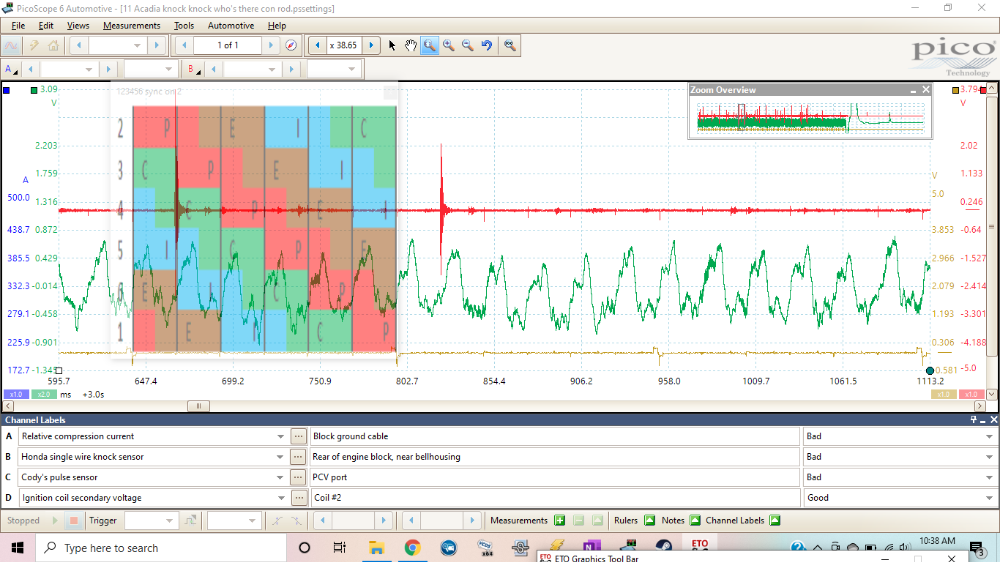Increase the x 38.65 zoom factor
Image resolution: width=1000 pixels, height=562 pixels.
tap(371, 45)
